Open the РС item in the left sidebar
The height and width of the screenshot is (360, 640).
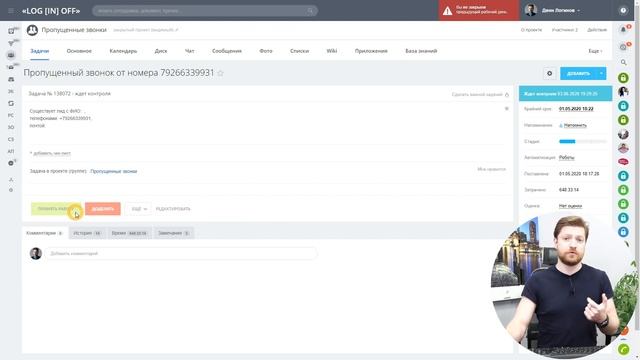[11, 116]
